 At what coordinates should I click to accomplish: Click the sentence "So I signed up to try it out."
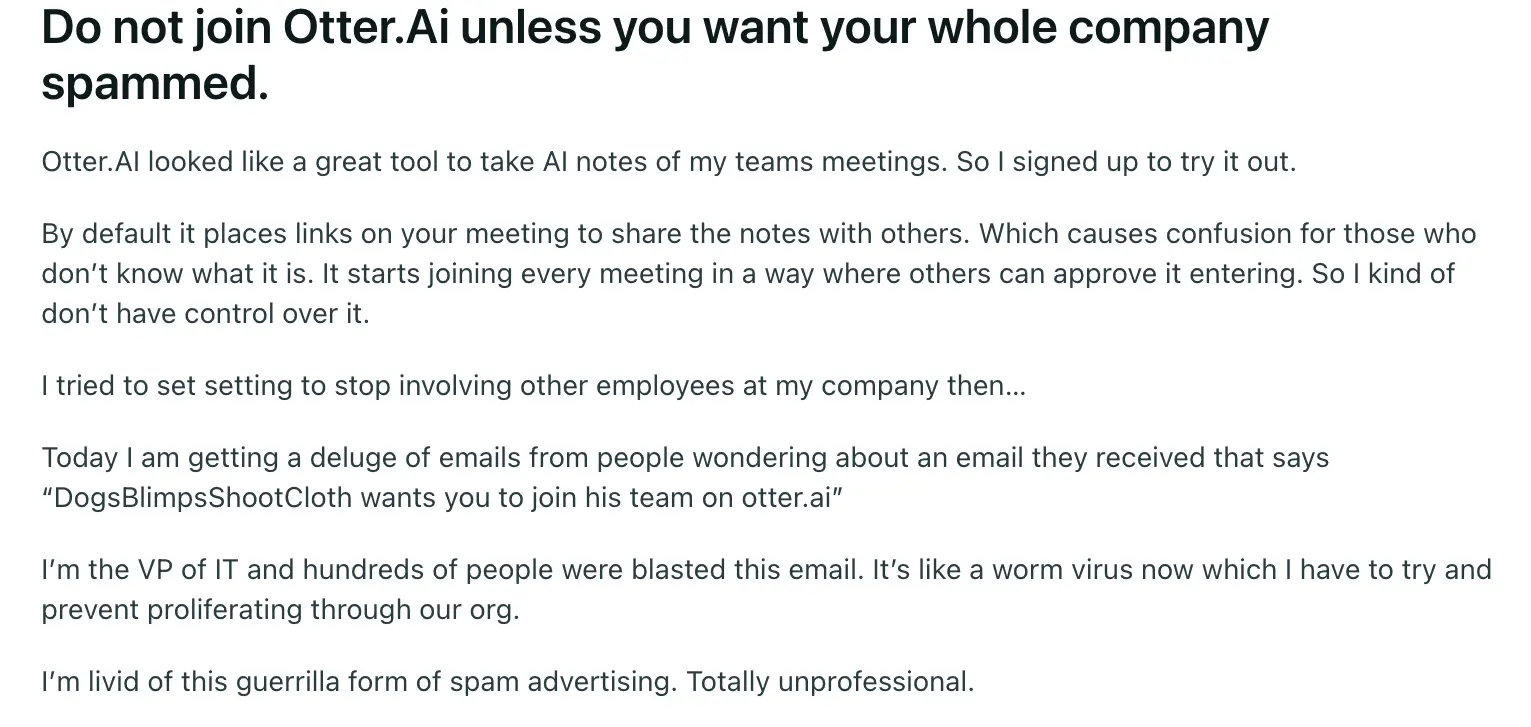click(x=1125, y=162)
